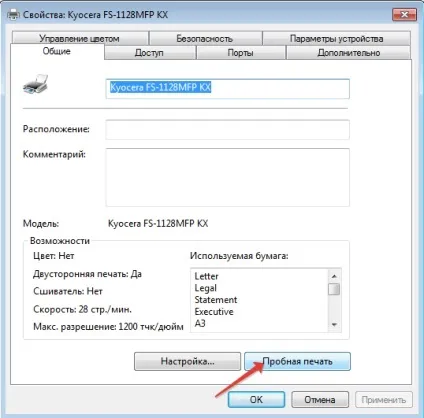Click the Пробная печать button
The image size is (424, 418).
point(297,361)
